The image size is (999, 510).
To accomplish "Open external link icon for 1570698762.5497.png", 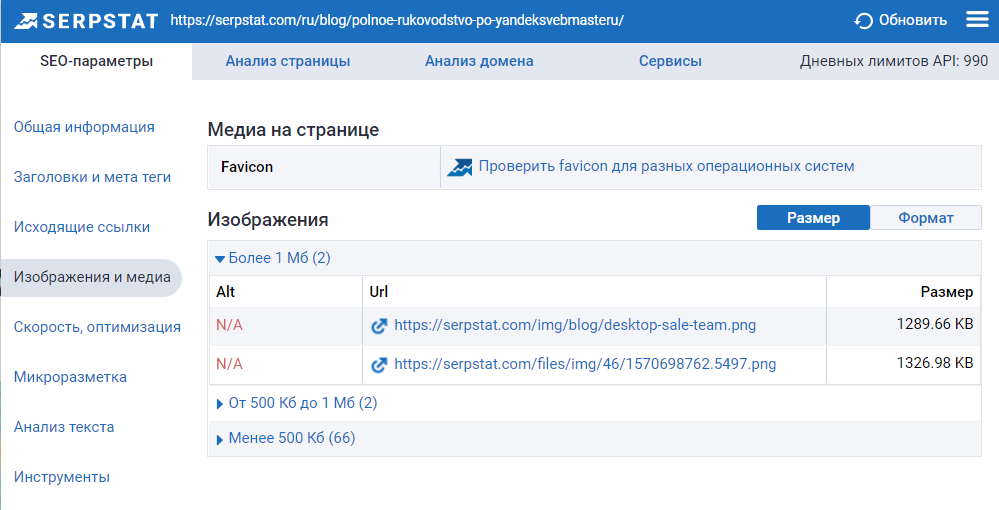I will point(379,365).
